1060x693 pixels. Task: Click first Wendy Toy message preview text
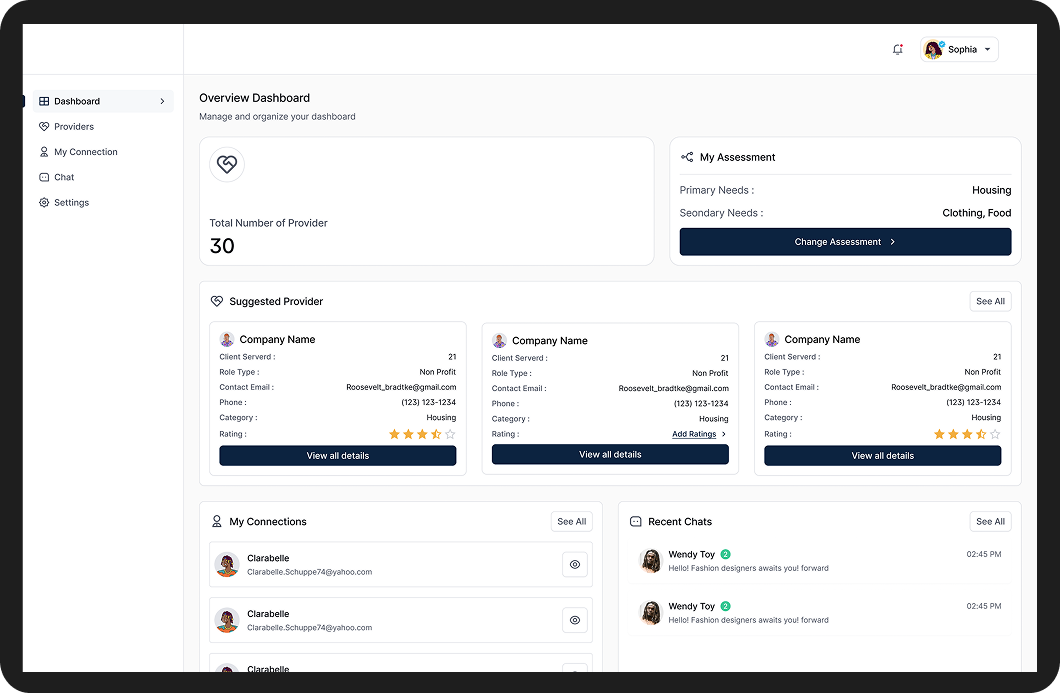[x=748, y=569]
